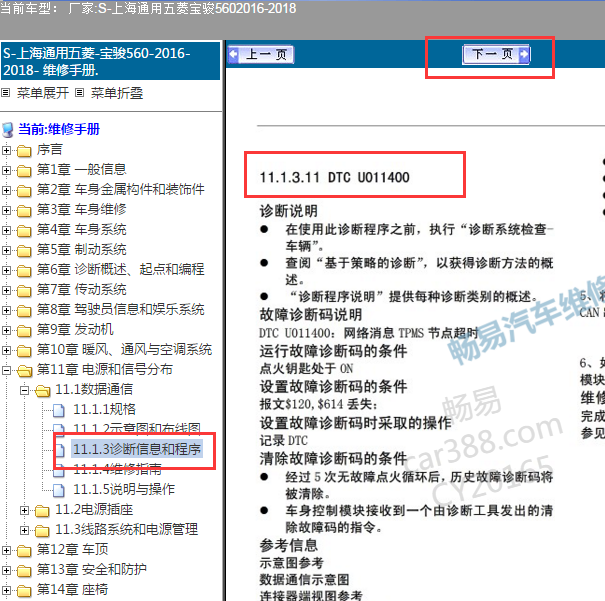Click folder icon of 第8章 驾驶员信息和娱乐系统
Image resolution: width=605 pixels, height=601 pixels.
point(24,311)
